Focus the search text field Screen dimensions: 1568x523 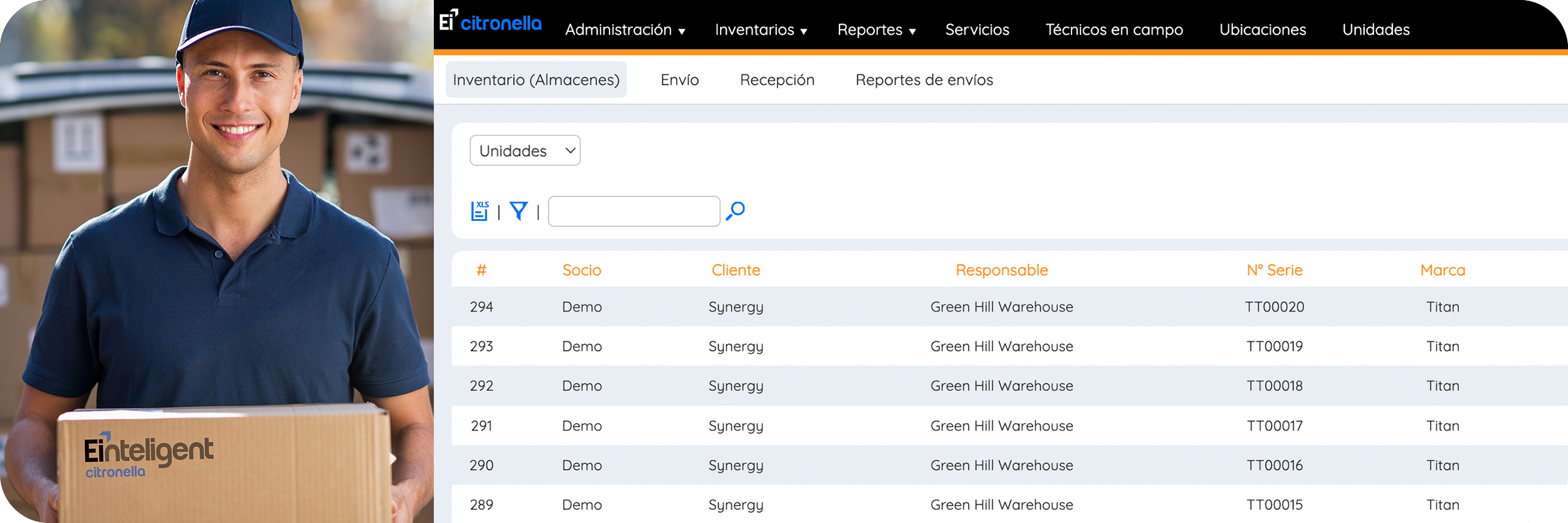(x=634, y=211)
